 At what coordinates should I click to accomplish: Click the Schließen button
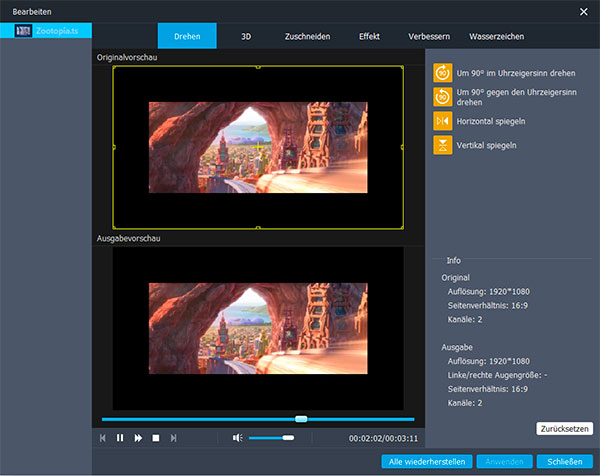(565, 461)
